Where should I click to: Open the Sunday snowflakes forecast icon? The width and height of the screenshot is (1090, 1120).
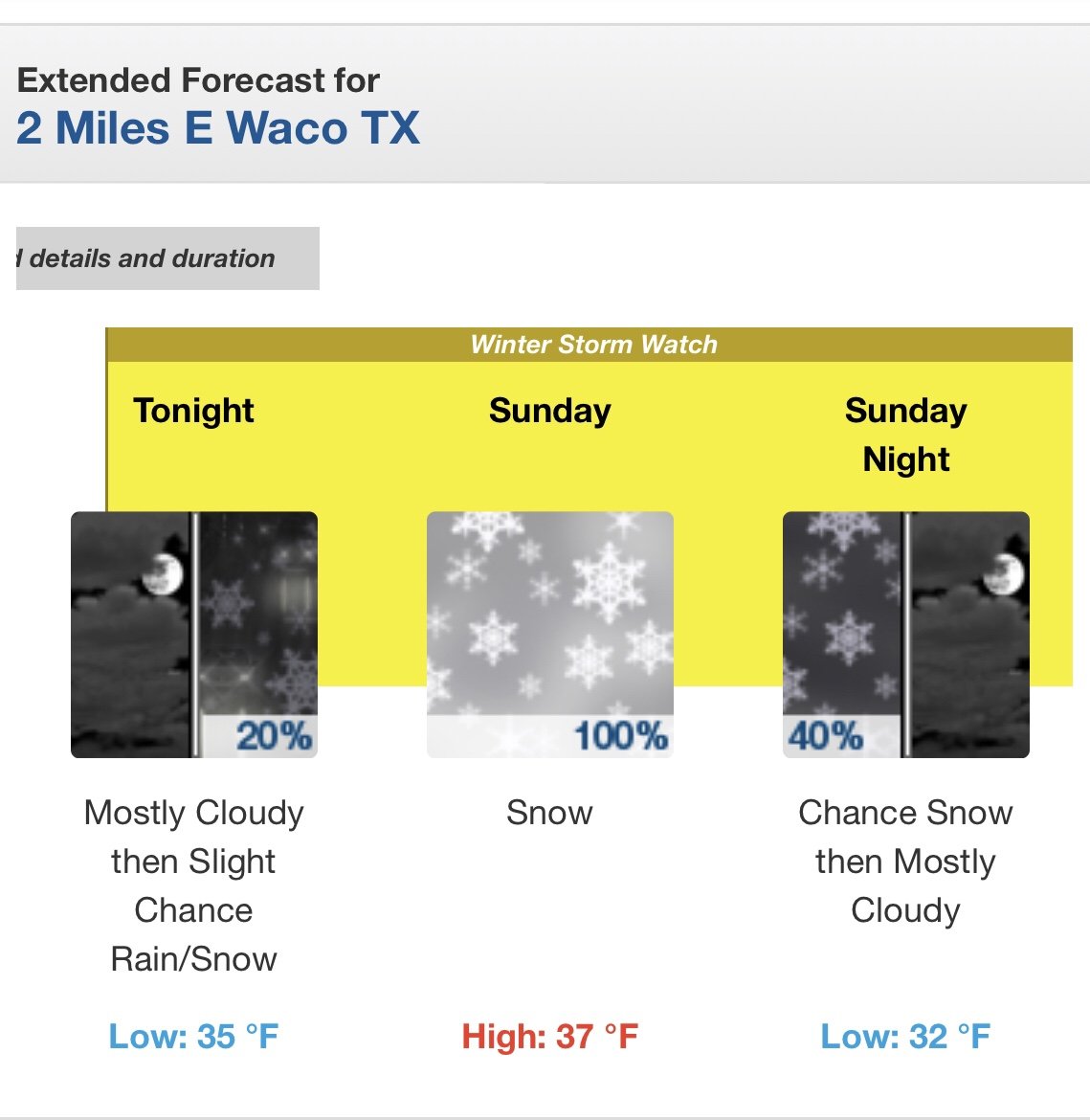point(550,635)
